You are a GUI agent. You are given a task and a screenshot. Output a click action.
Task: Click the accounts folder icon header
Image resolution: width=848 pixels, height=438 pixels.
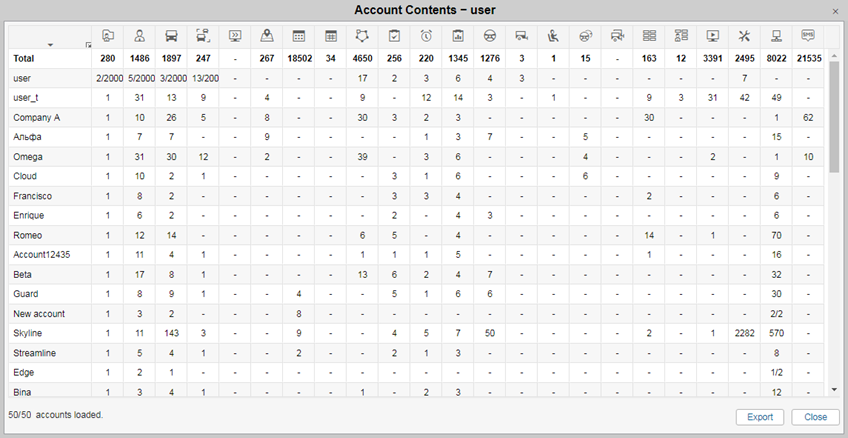(x=108, y=36)
